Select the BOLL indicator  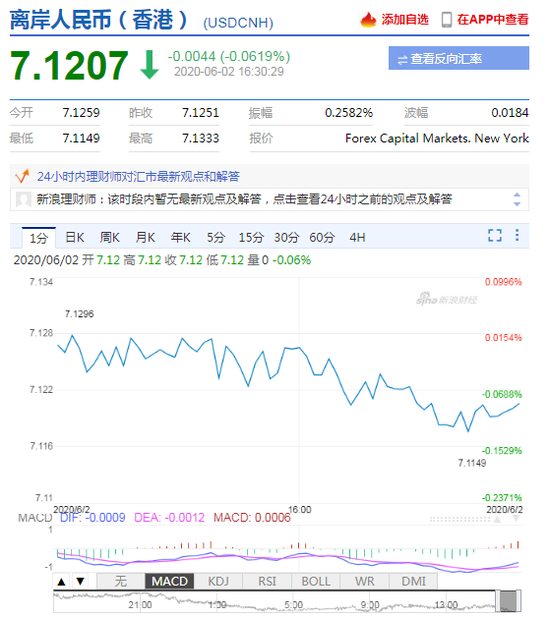(316, 581)
